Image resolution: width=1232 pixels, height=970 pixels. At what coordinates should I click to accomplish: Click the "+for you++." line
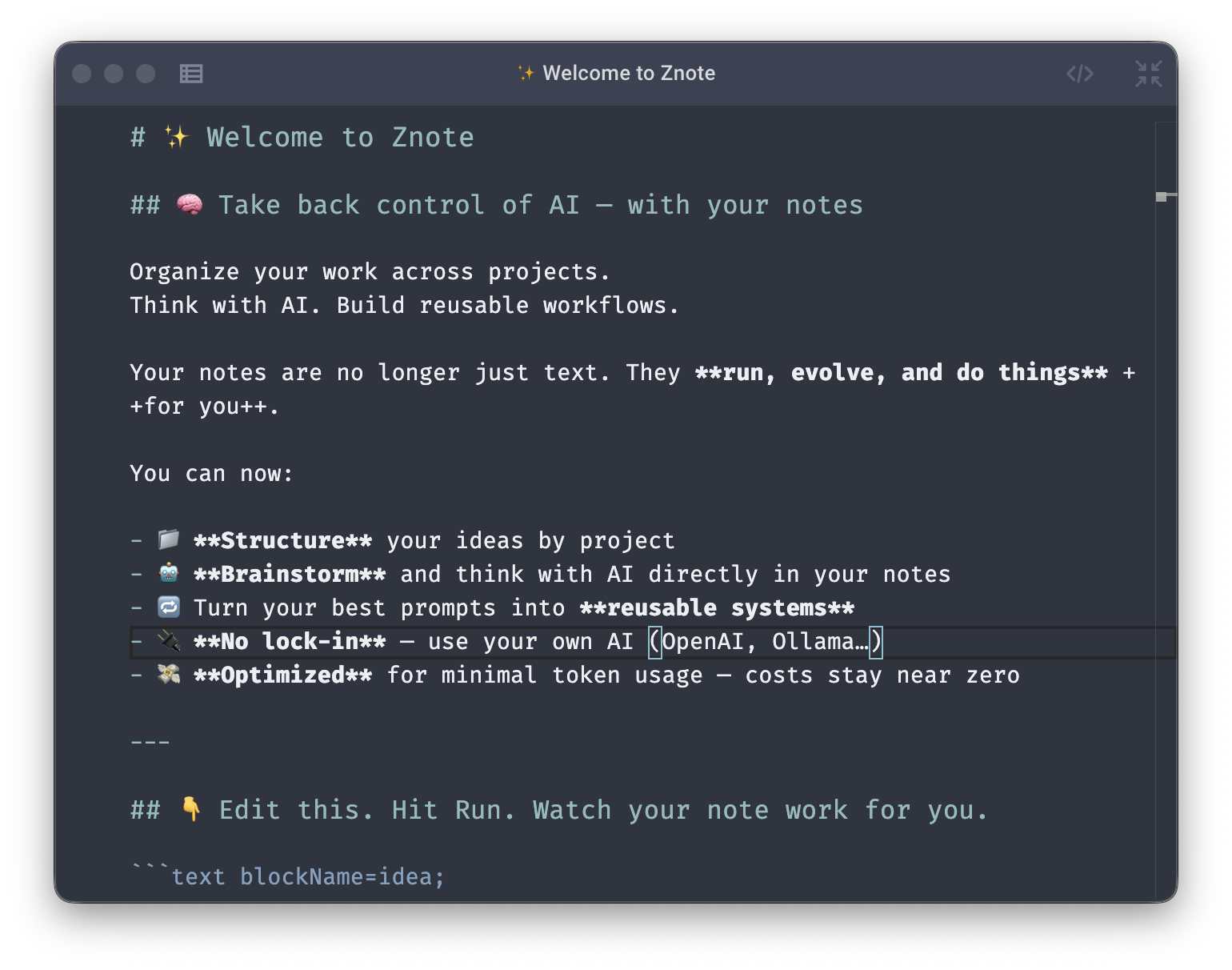click(x=204, y=407)
